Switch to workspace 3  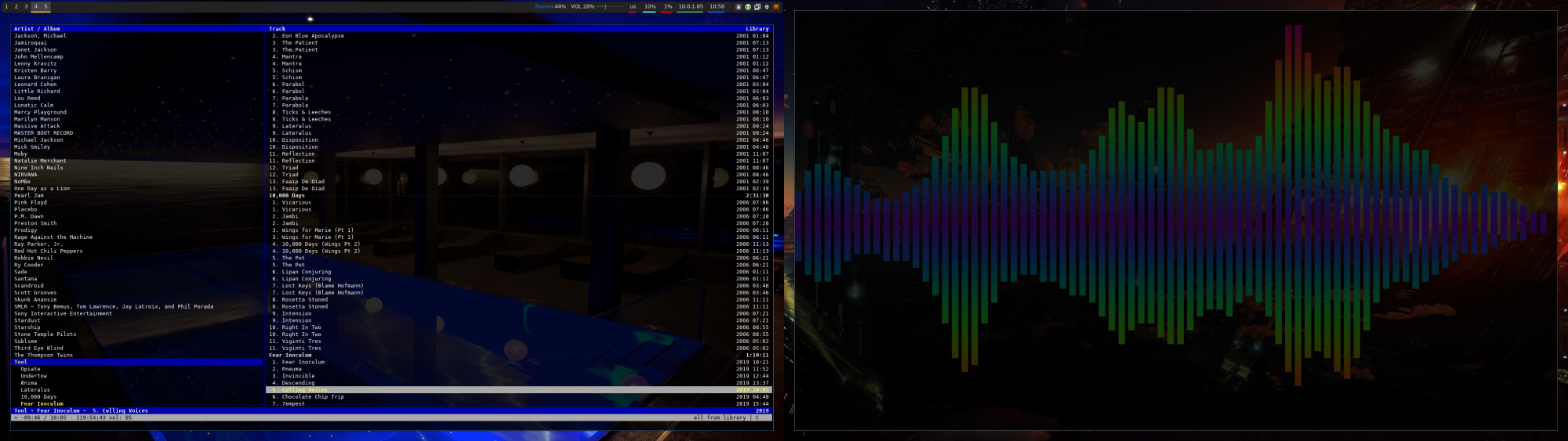point(26,6)
